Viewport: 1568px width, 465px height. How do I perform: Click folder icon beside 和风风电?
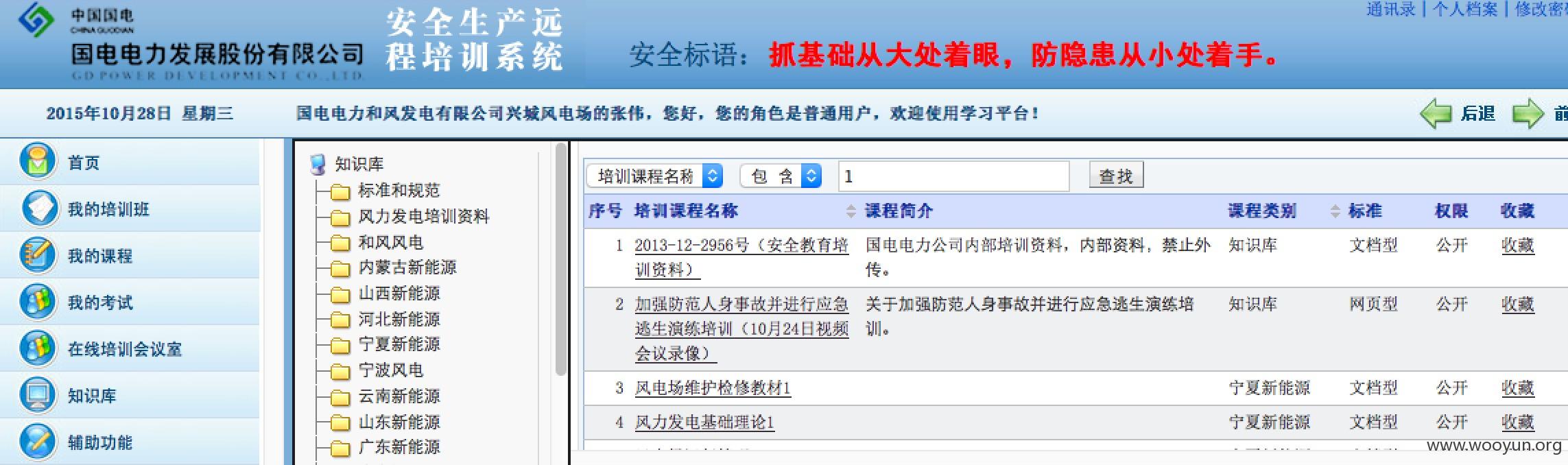click(x=340, y=243)
